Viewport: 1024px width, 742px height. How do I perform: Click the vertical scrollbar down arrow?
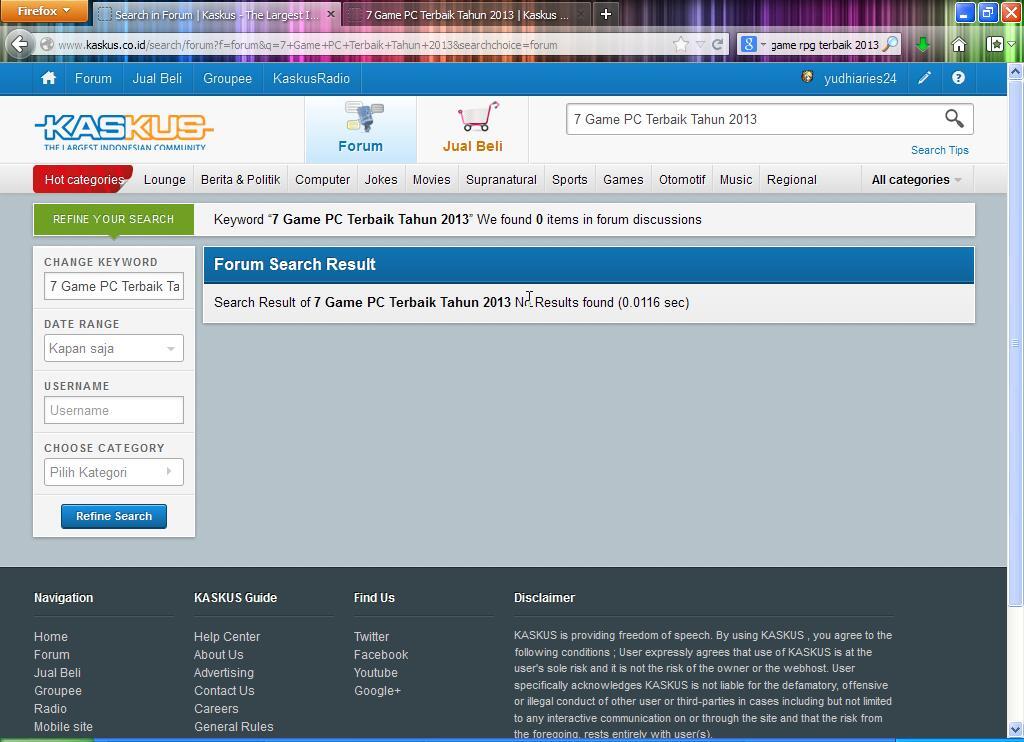click(x=1016, y=728)
